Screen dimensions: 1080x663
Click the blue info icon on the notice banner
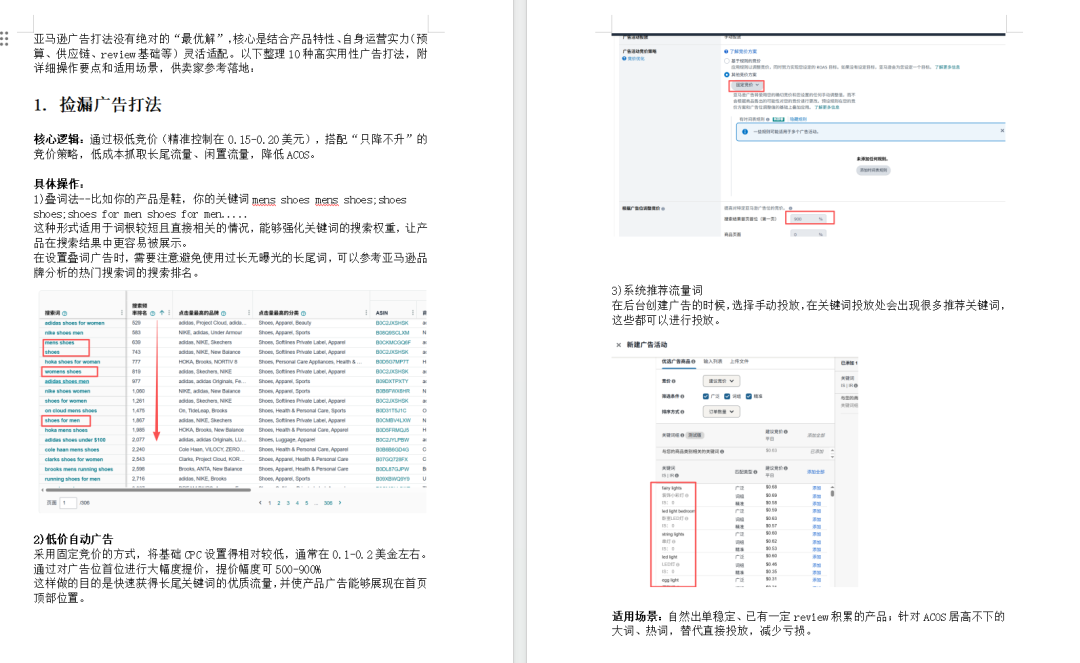[745, 131]
